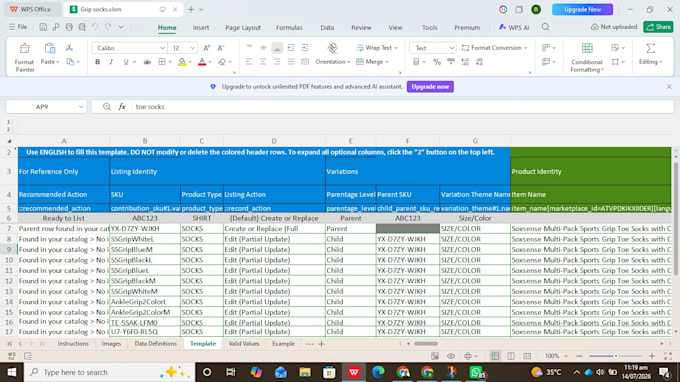Screen dimensions: 680x382
Task: Toggle Underline formatting
Action: pos(126,62)
